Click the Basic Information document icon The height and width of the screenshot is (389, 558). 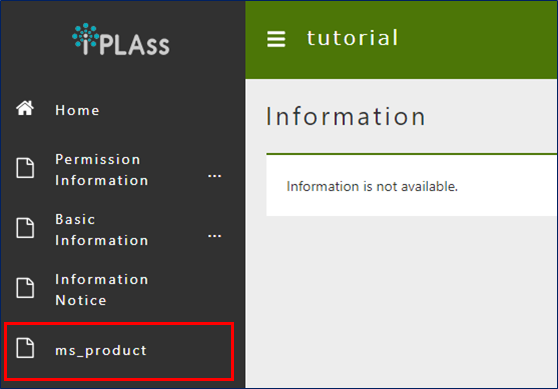pos(25,228)
